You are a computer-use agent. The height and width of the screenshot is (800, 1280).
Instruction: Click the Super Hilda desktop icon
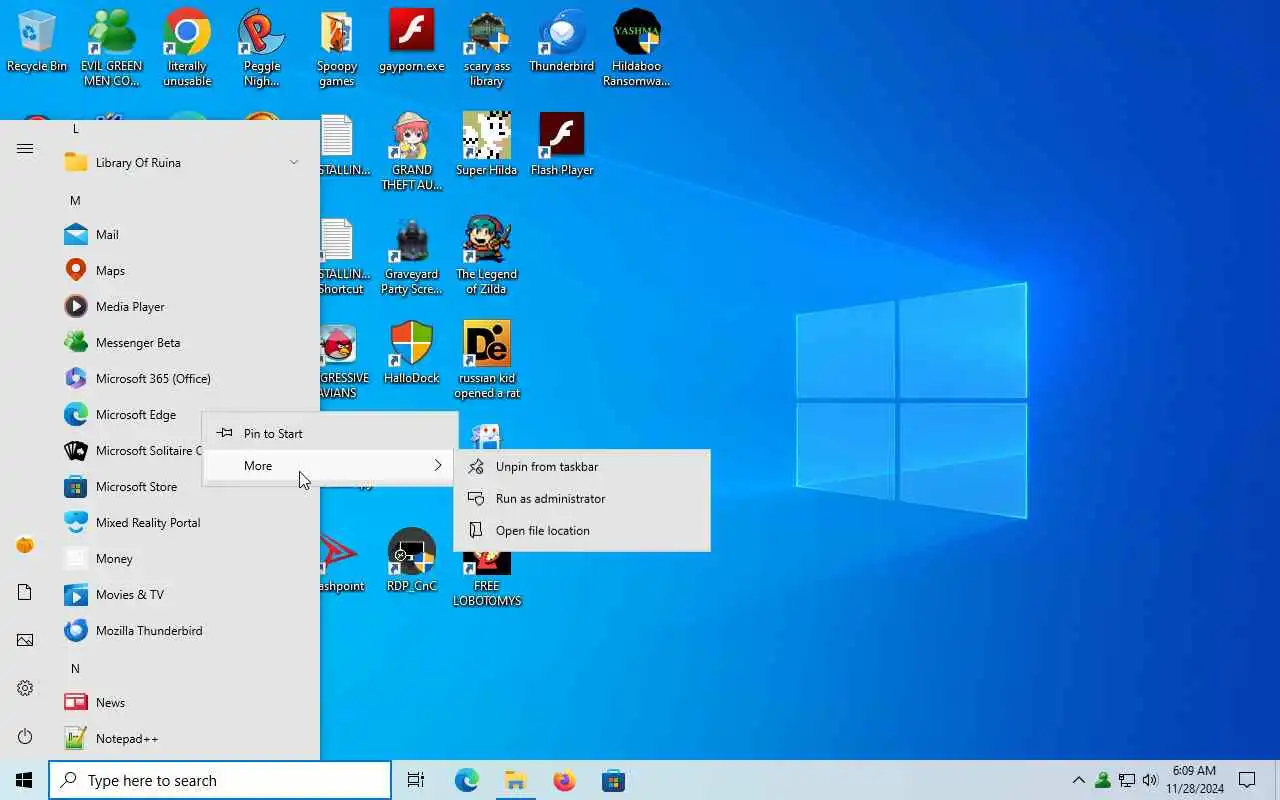(487, 145)
